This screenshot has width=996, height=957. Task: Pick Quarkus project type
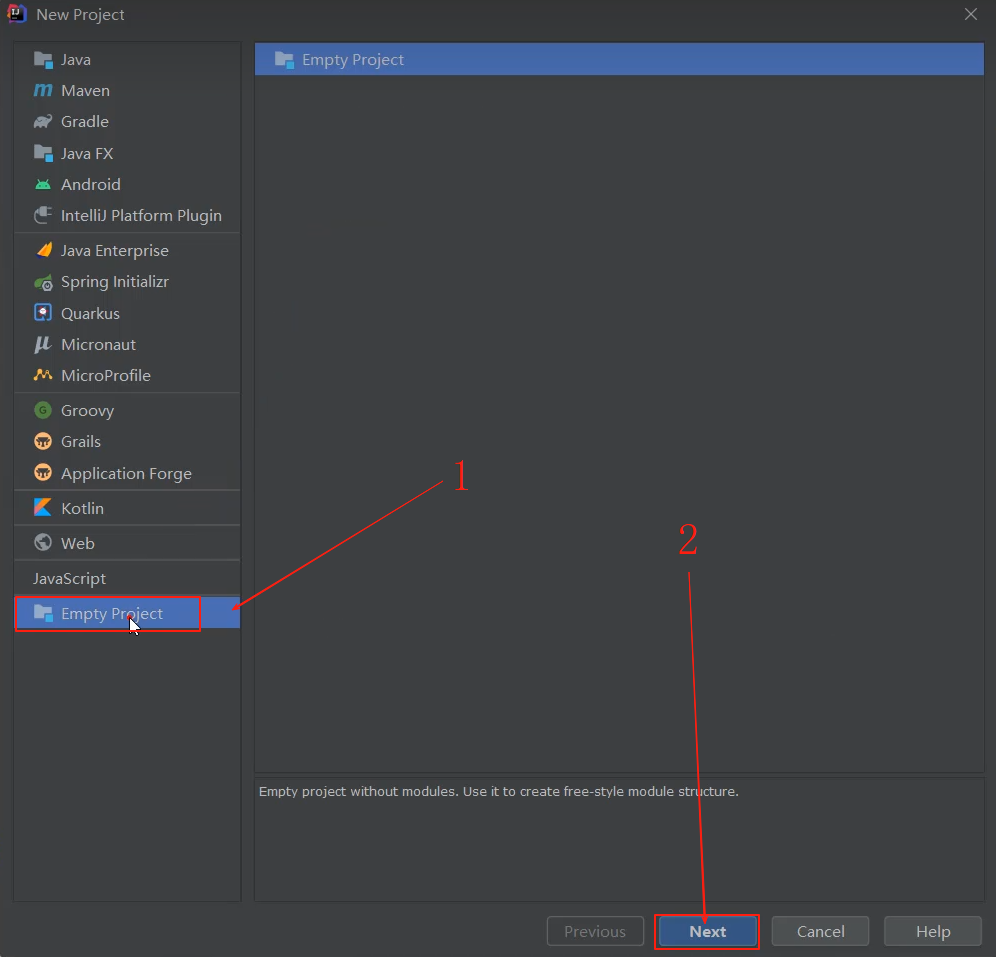[x=127, y=313]
